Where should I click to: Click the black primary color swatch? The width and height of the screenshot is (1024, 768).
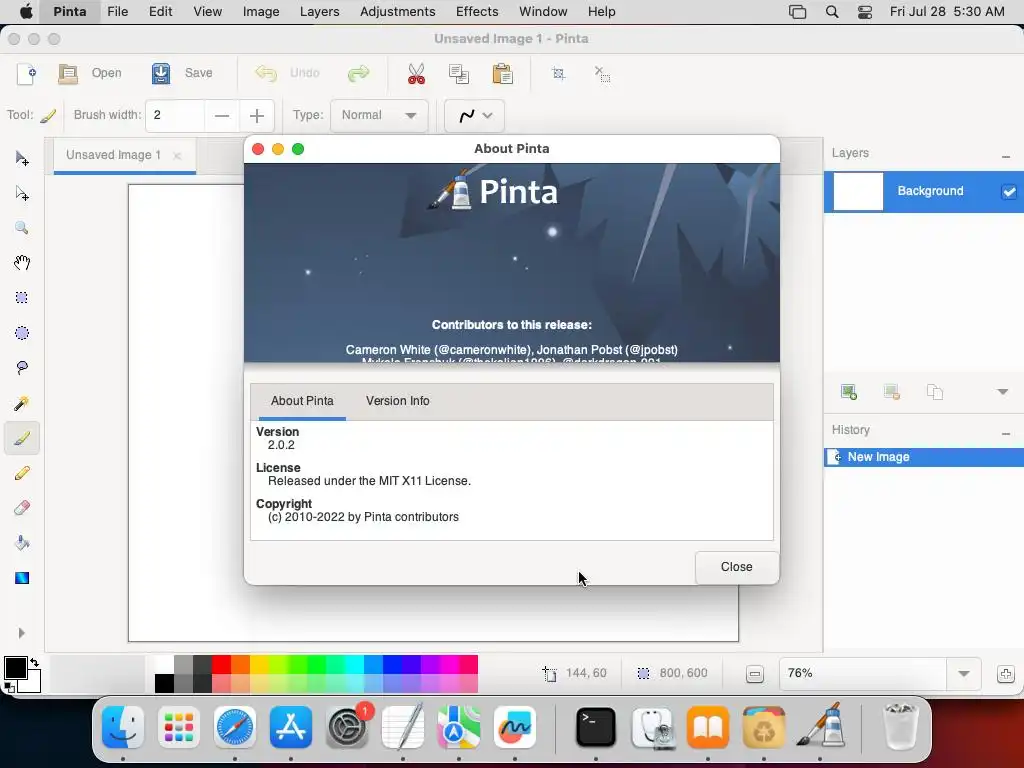(15, 667)
